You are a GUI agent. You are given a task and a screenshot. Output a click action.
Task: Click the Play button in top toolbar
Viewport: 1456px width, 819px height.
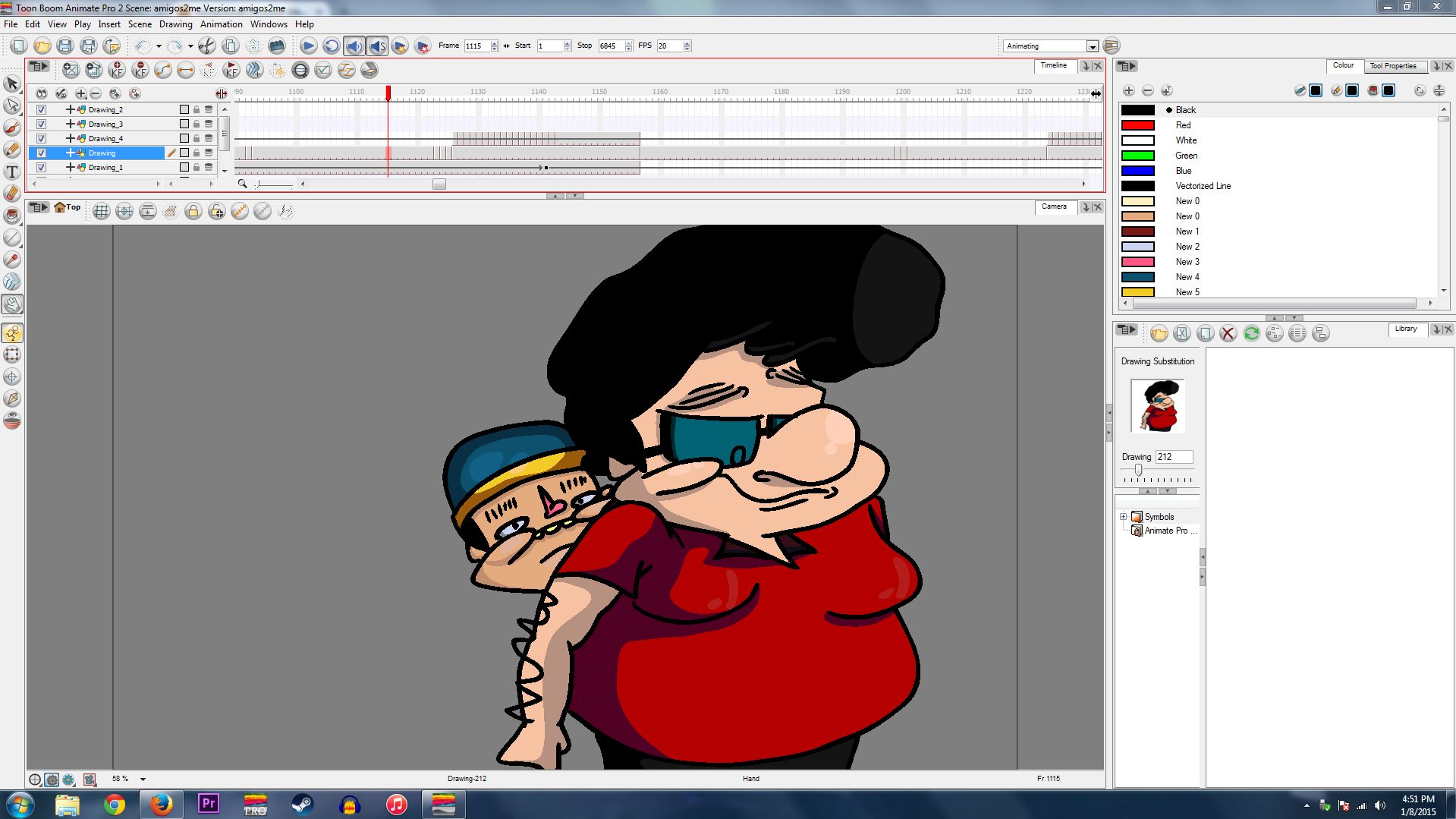[x=308, y=46]
